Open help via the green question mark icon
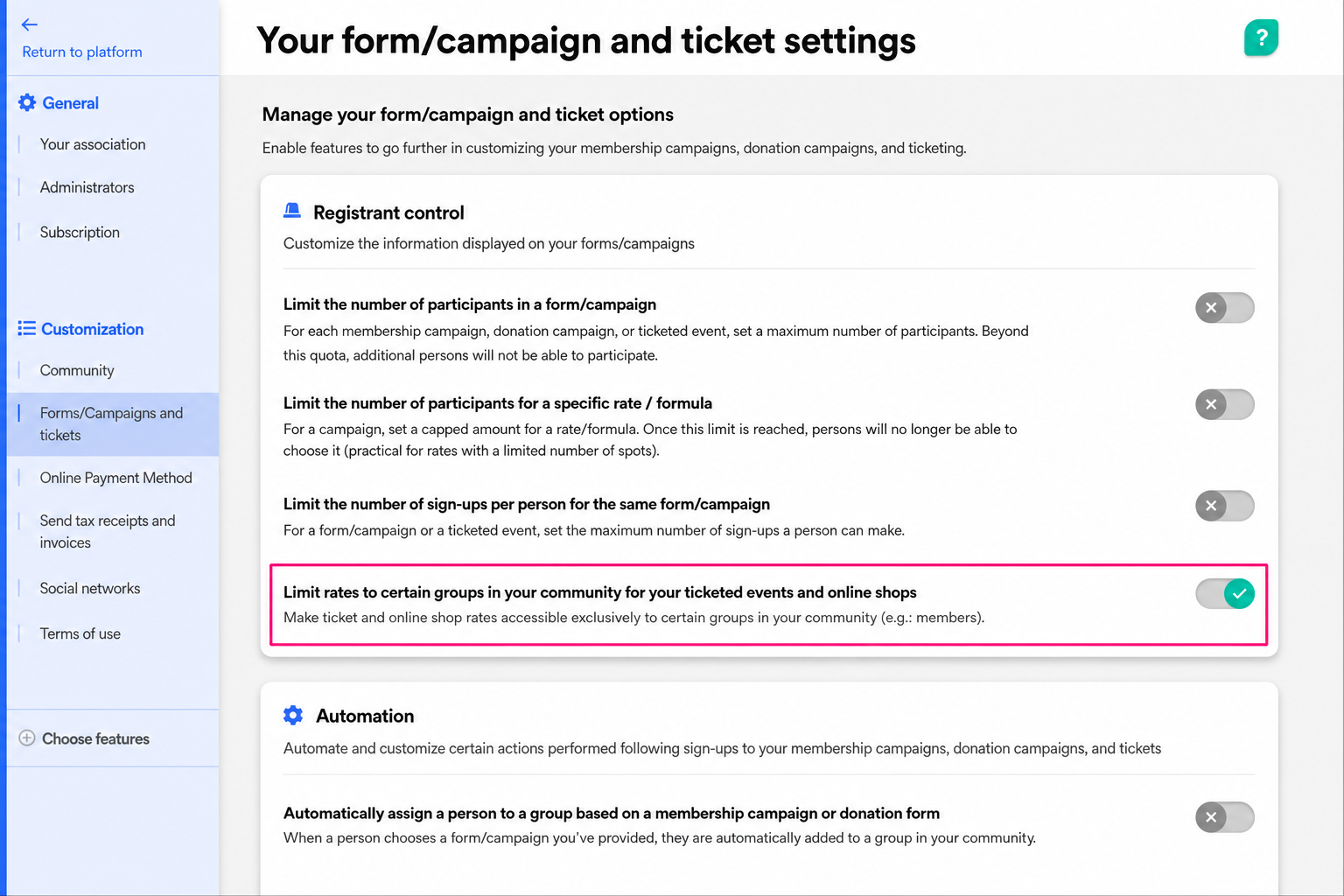 pos(1261,38)
